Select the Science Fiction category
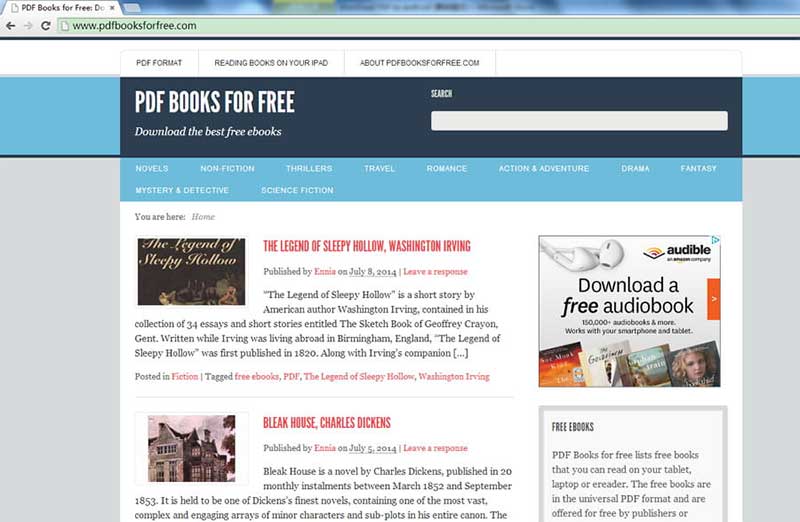The width and height of the screenshot is (800, 522). (x=297, y=190)
